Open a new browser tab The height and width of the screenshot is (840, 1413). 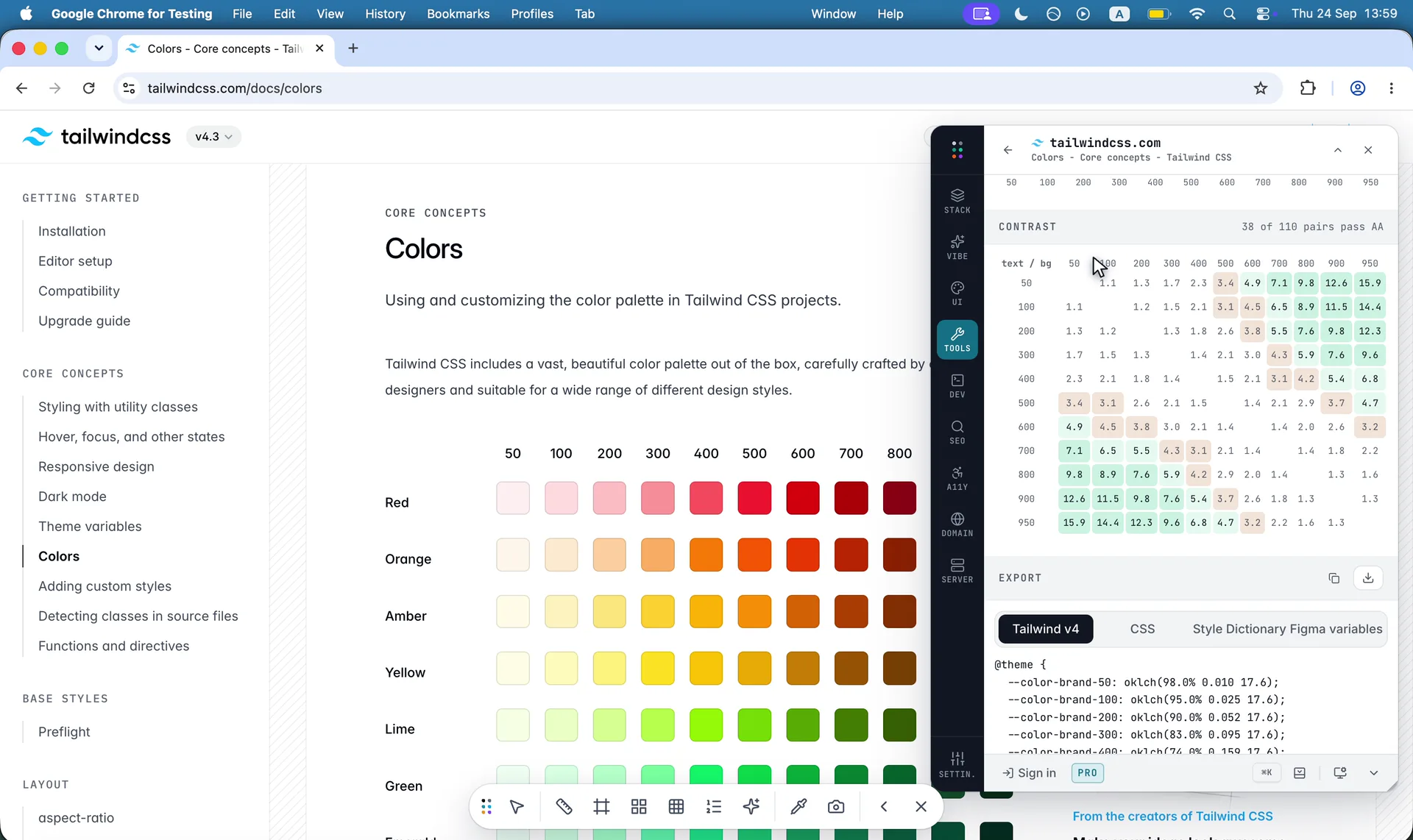coord(353,49)
